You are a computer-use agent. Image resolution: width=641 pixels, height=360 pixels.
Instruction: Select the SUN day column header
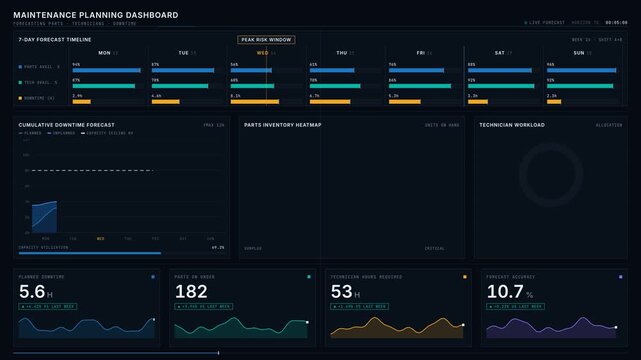tap(583, 53)
